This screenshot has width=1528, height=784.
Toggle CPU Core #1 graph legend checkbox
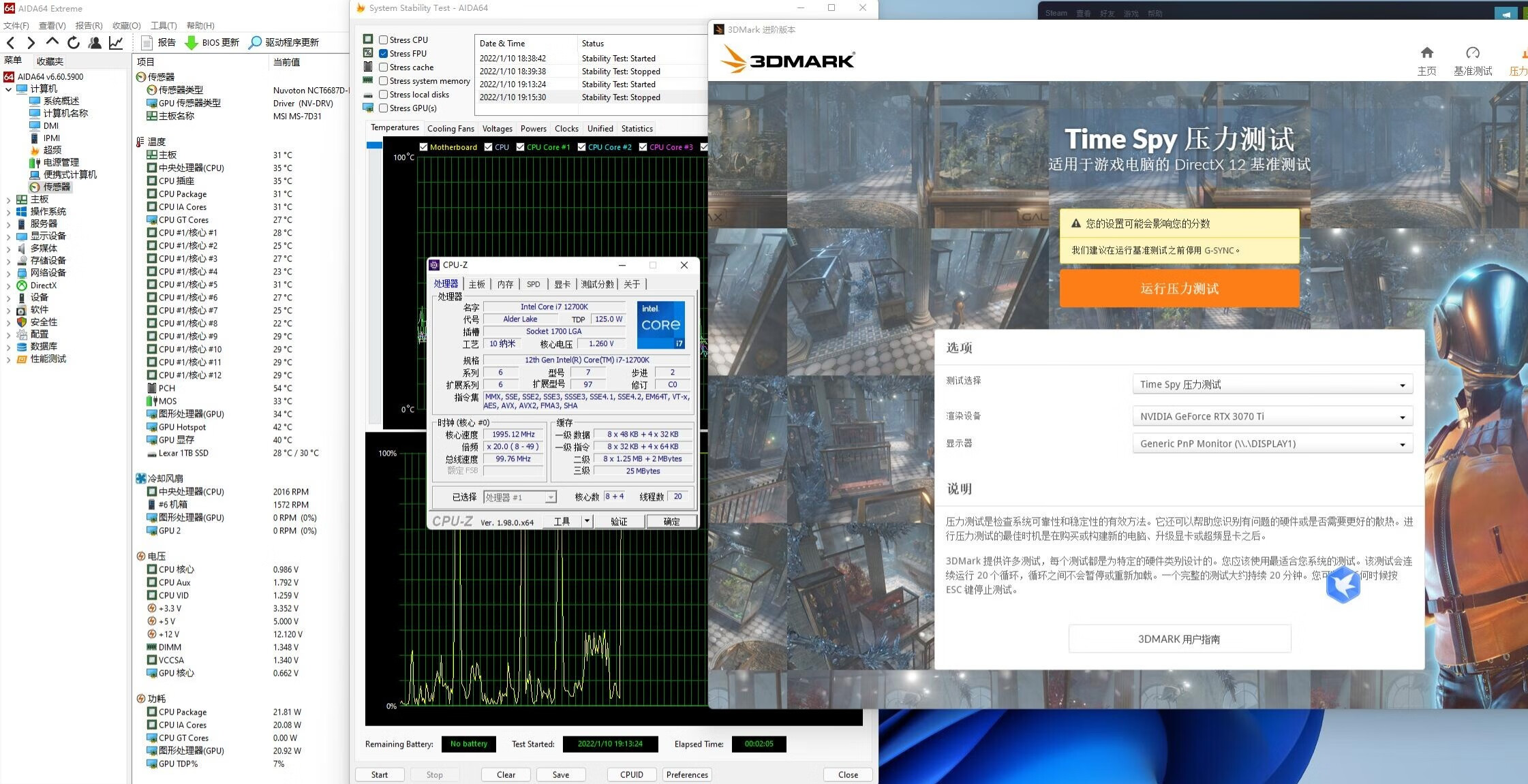pos(520,147)
